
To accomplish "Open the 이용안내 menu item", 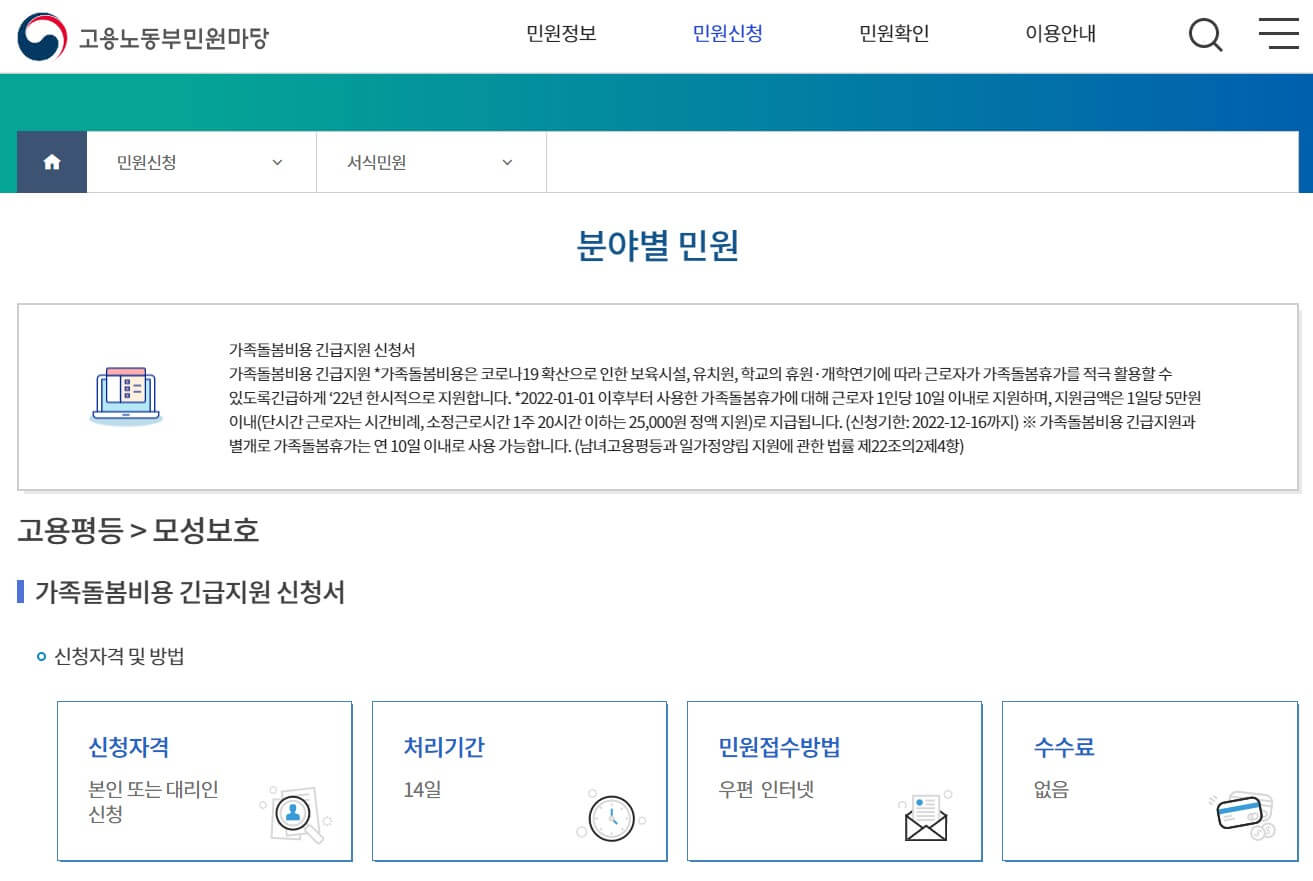I will click(1062, 33).
